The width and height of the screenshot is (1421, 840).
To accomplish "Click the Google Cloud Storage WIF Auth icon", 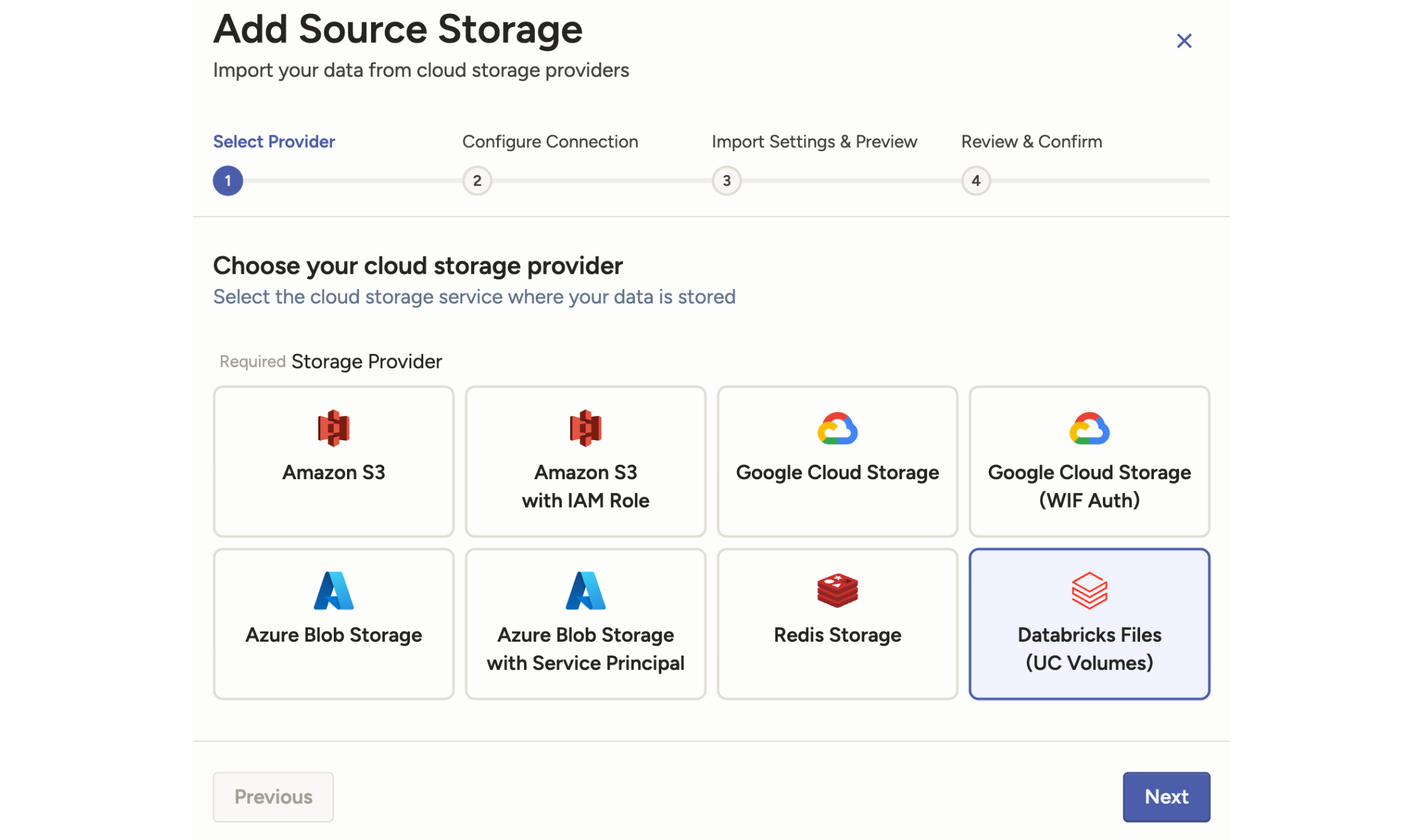I will click(1089, 429).
